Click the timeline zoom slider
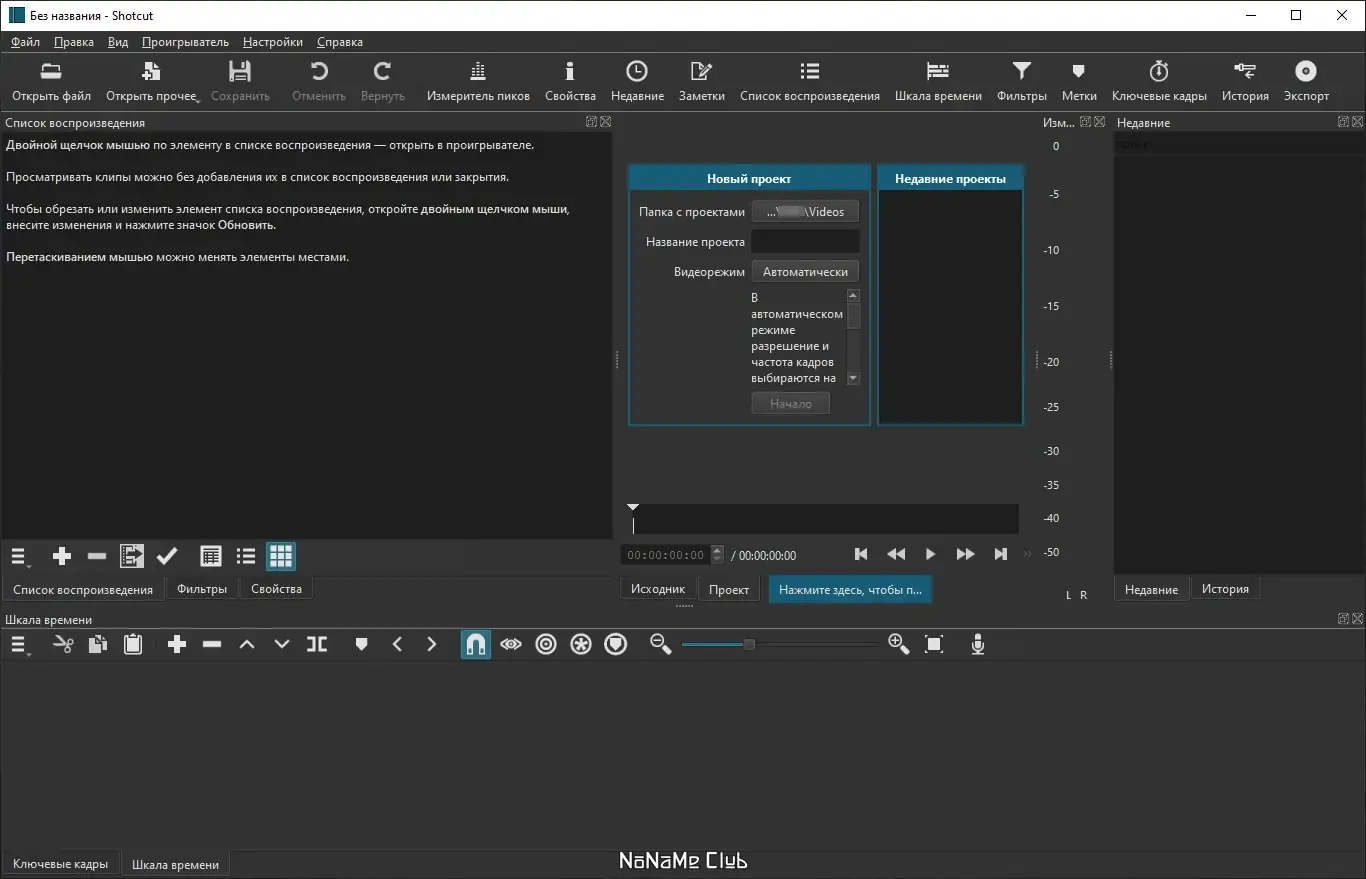1366x879 pixels. point(749,645)
